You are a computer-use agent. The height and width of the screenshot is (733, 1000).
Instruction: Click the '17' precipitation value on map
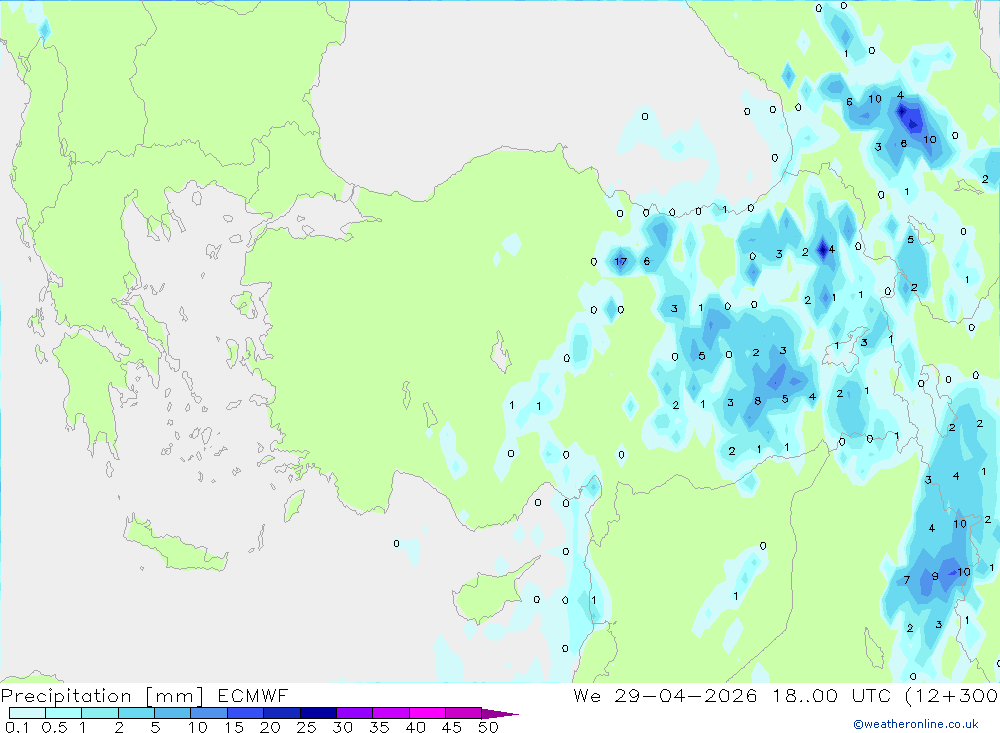[621, 262]
